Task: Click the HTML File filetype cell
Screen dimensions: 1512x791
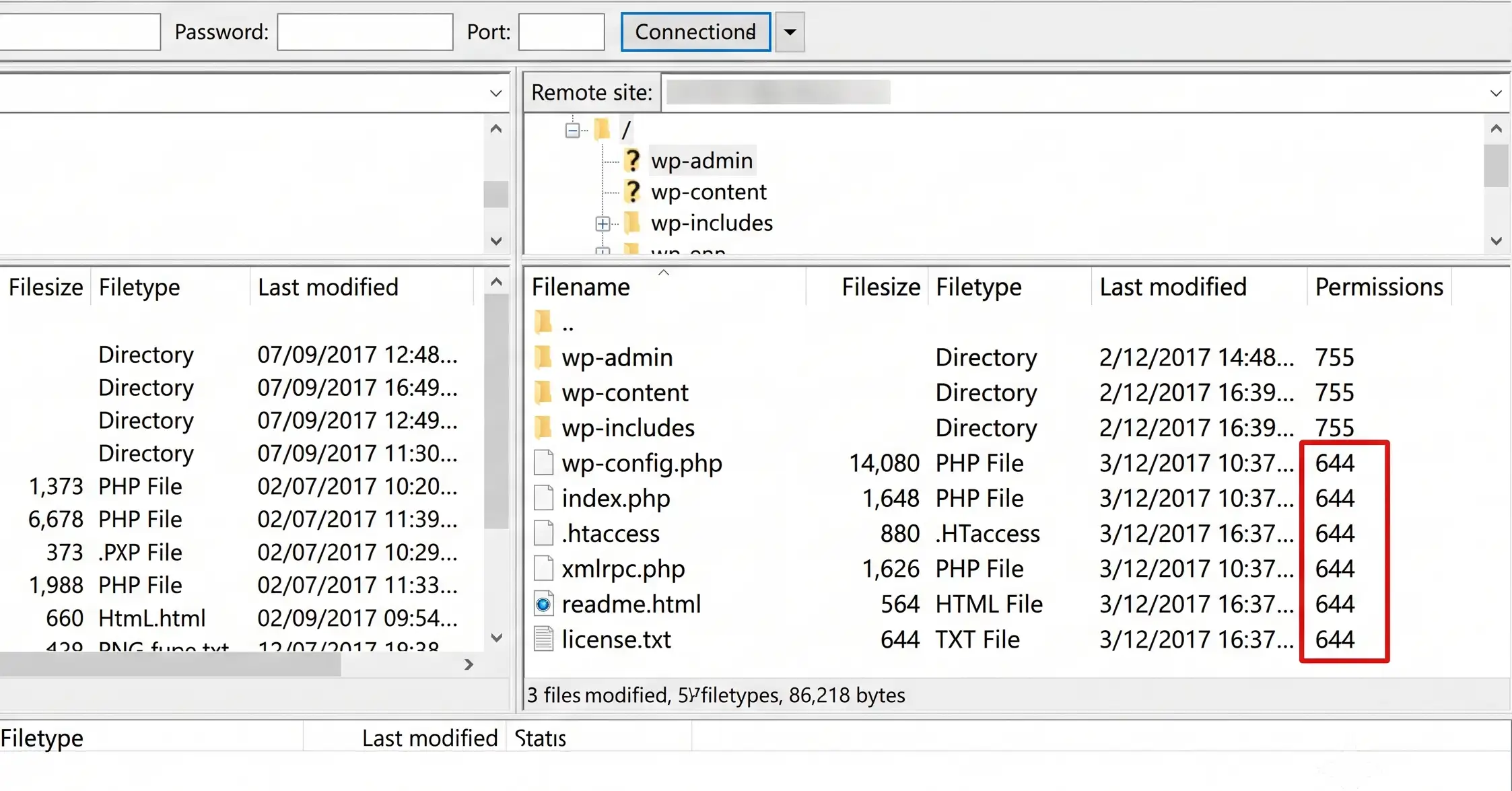Action: pos(989,604)
